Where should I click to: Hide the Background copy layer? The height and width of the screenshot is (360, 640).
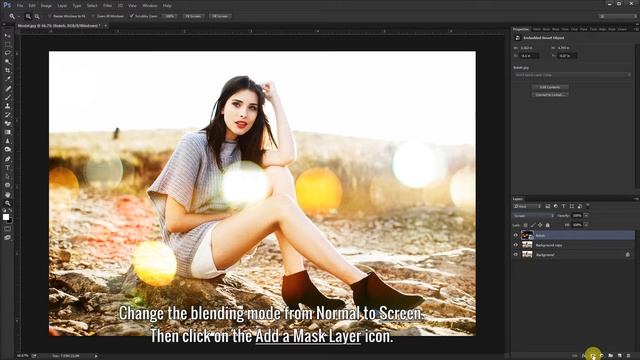click(516, 245)
